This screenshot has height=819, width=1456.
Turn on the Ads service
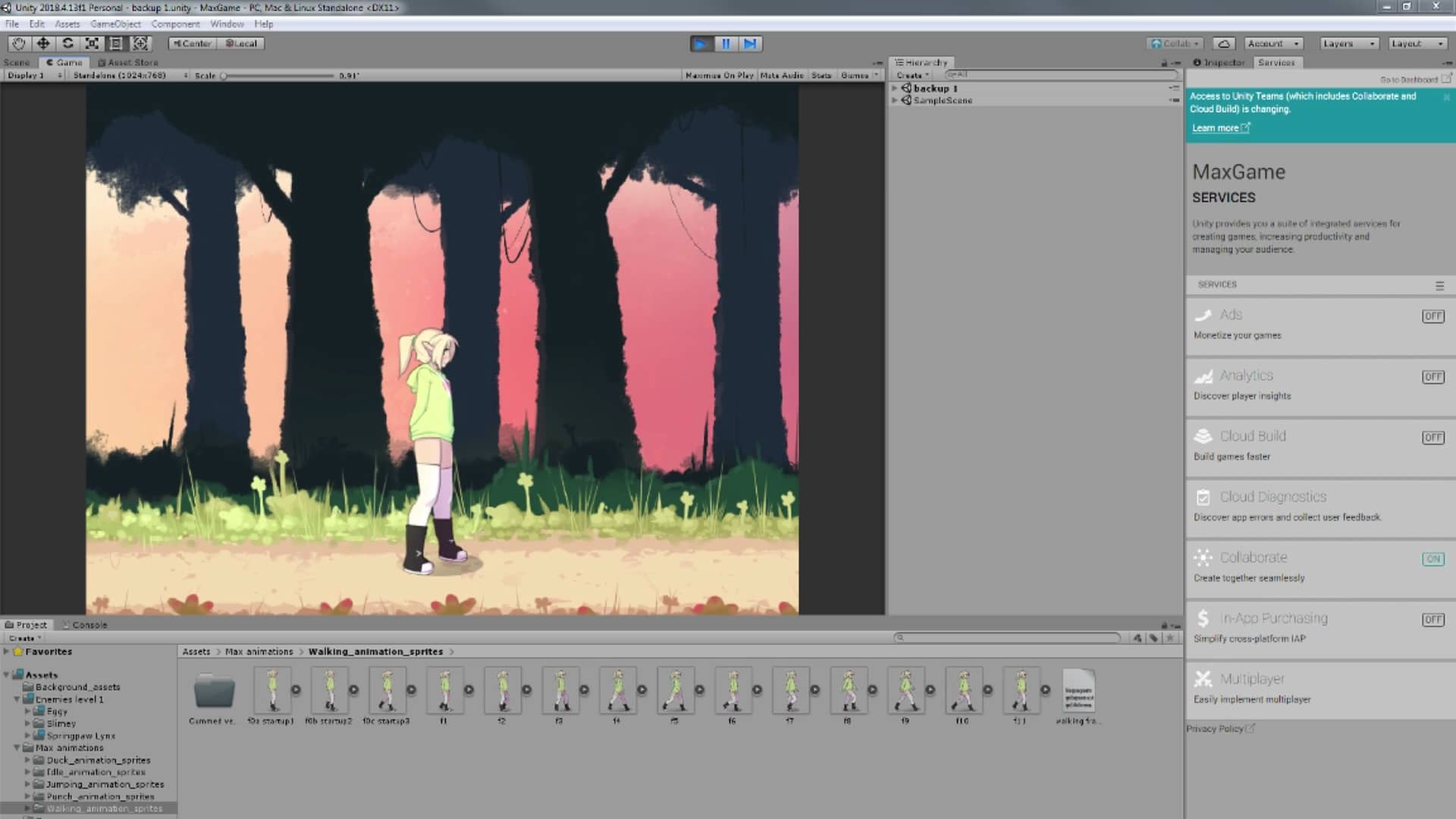tap(1432, 316)
